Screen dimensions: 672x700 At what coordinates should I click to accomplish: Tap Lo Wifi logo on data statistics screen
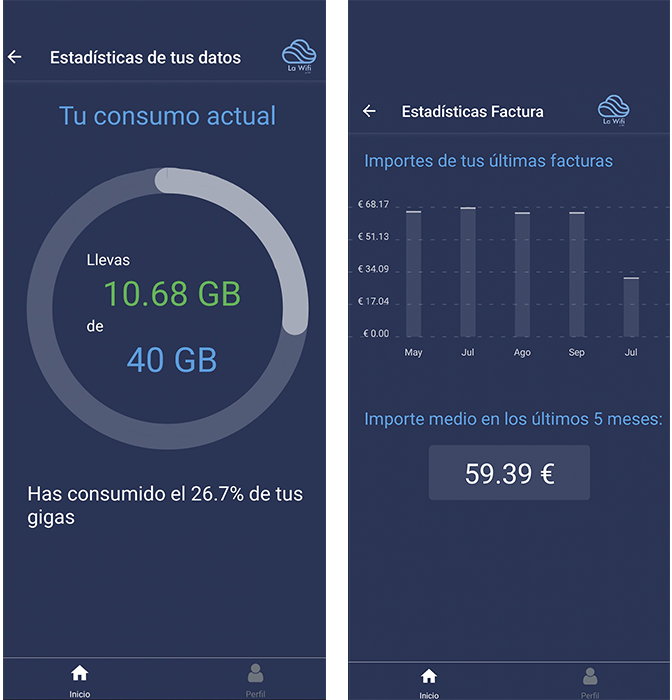pos(299,56)
